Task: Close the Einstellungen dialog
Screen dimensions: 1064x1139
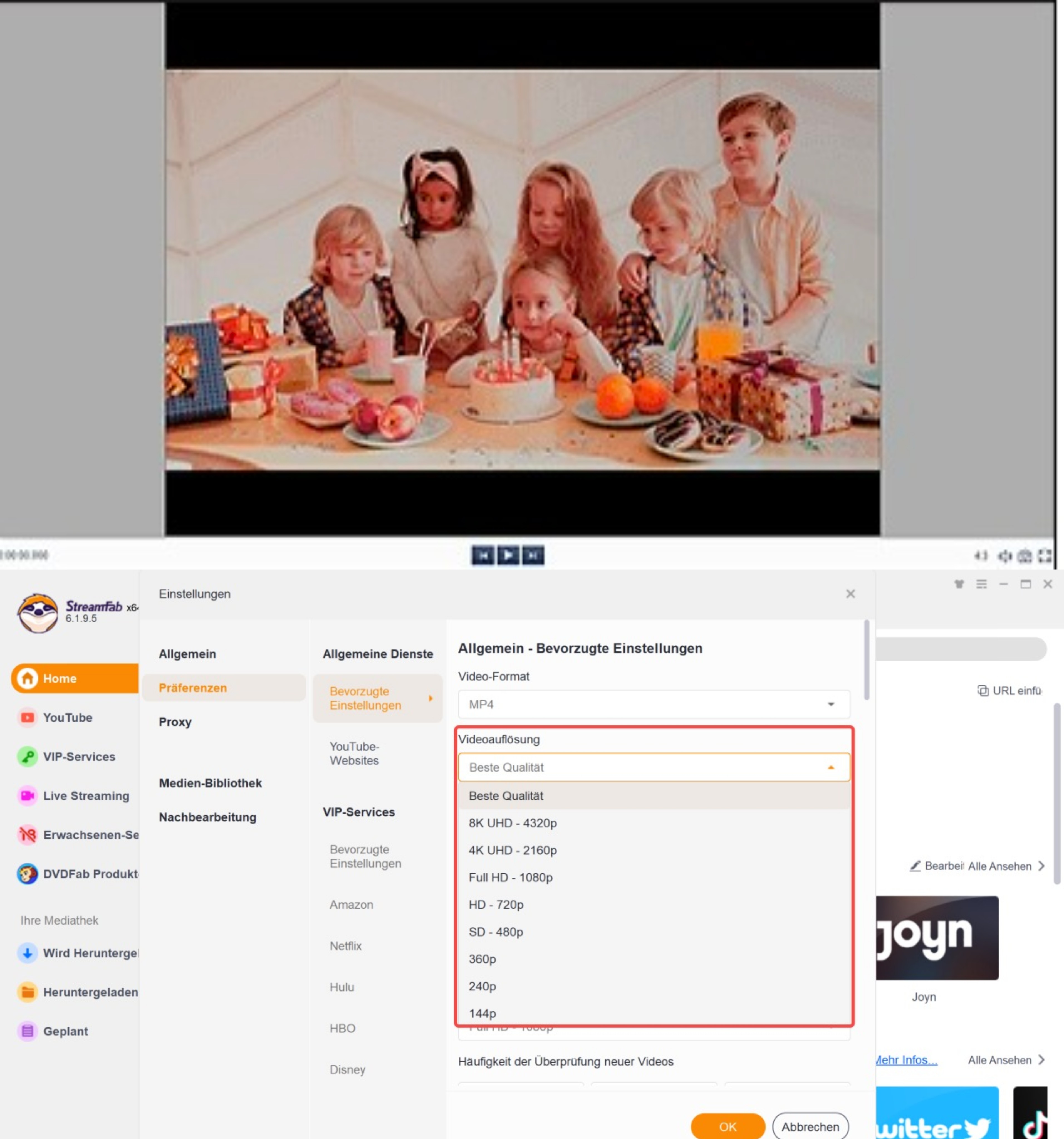Action: 850,594
